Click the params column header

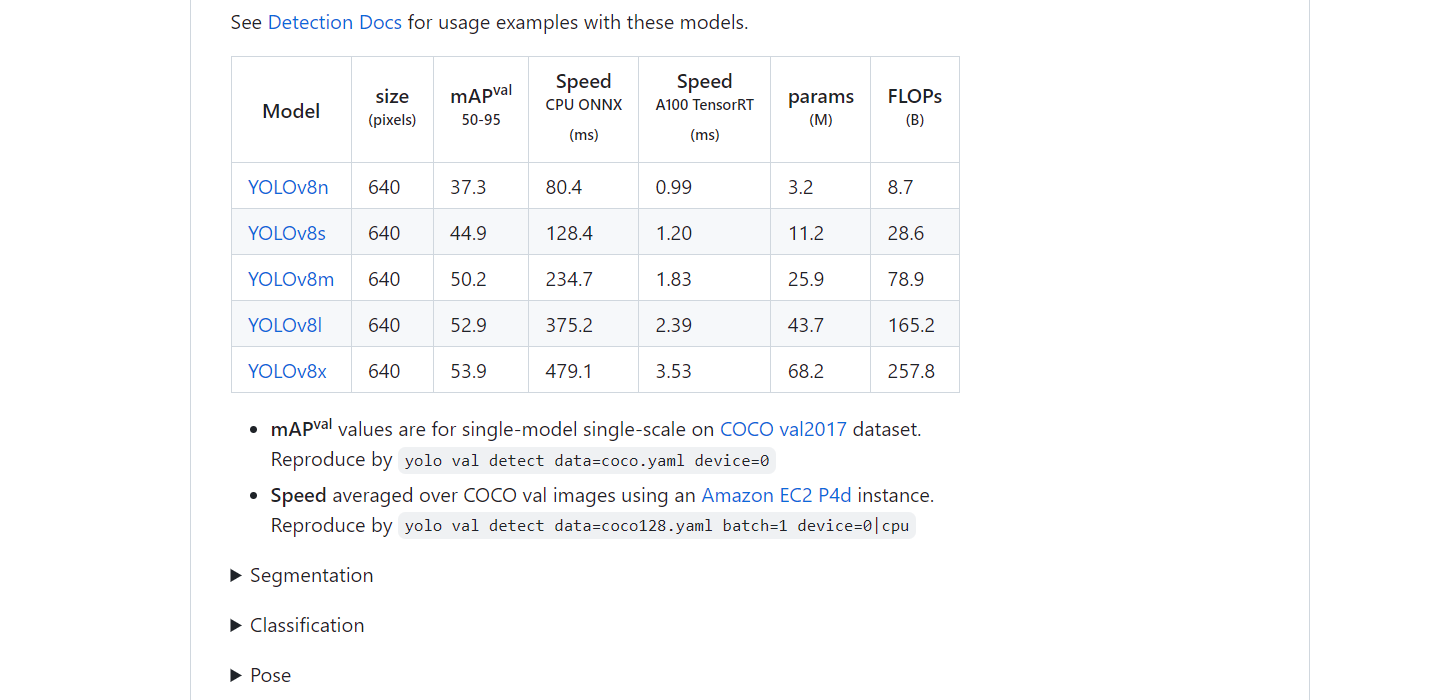click(820, 105)
